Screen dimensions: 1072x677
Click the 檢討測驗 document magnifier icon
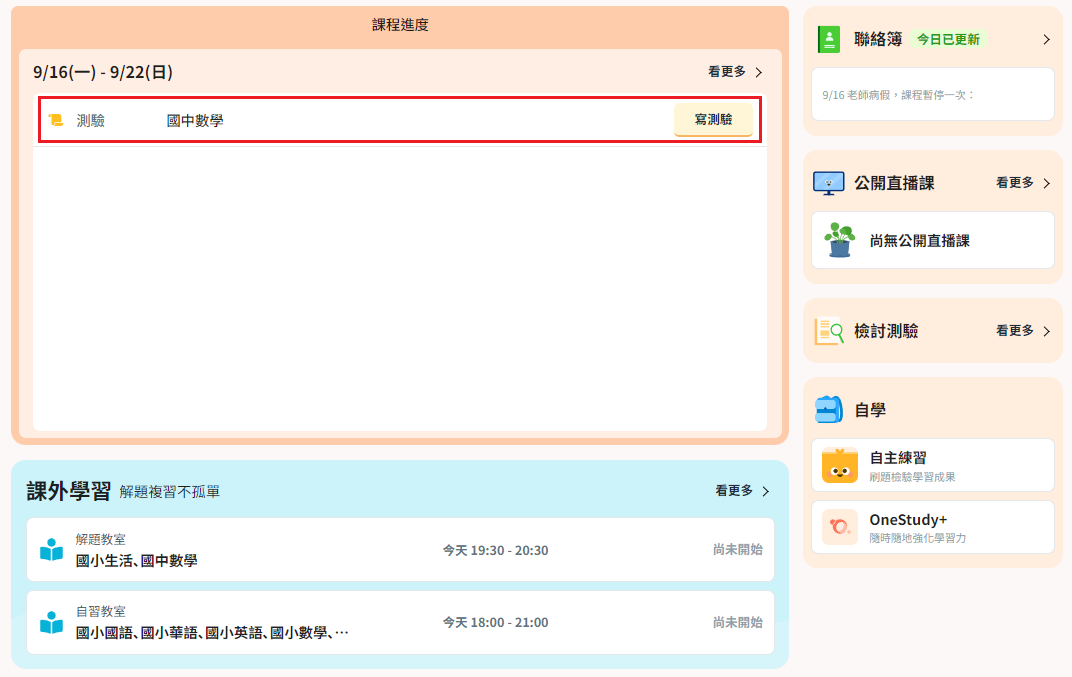point(829,331)
